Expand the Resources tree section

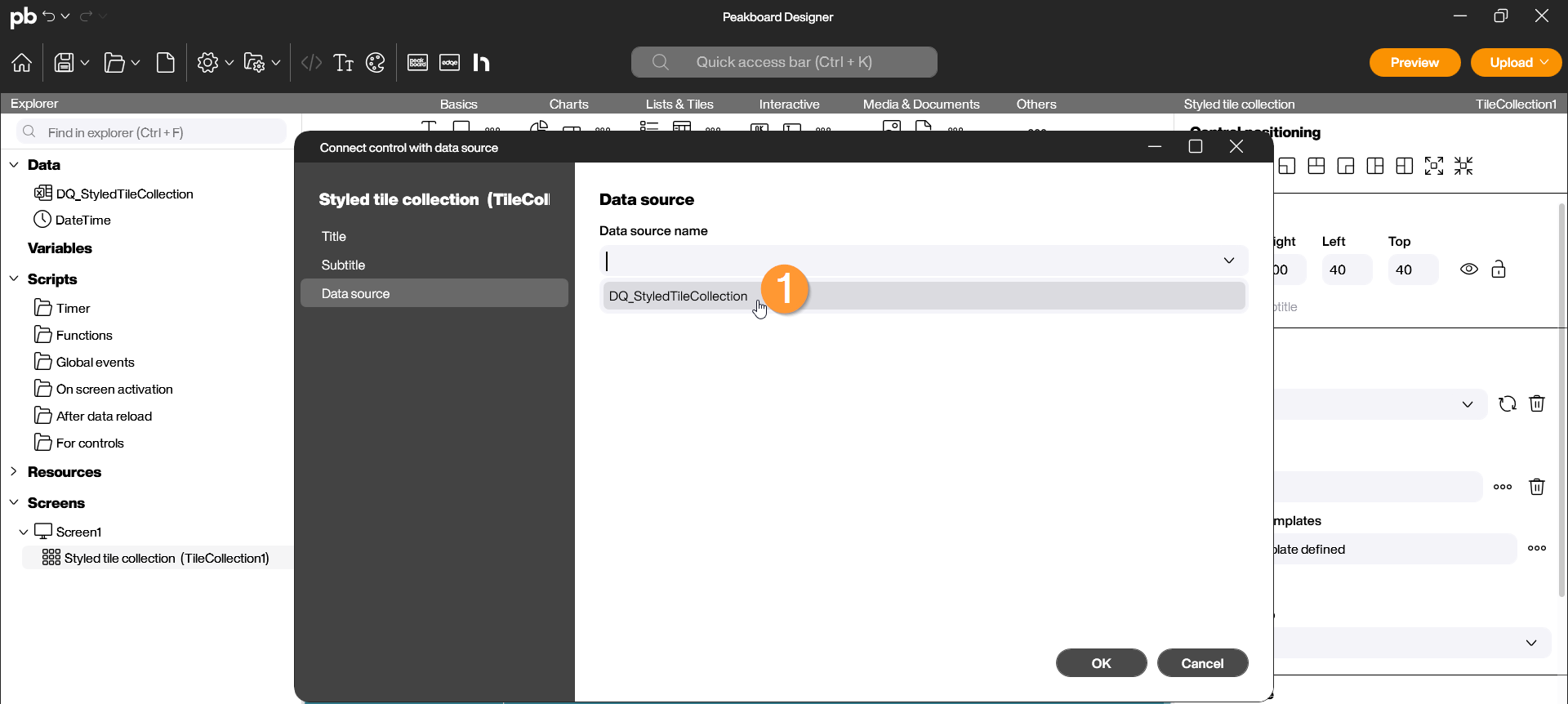coord(14,471)
